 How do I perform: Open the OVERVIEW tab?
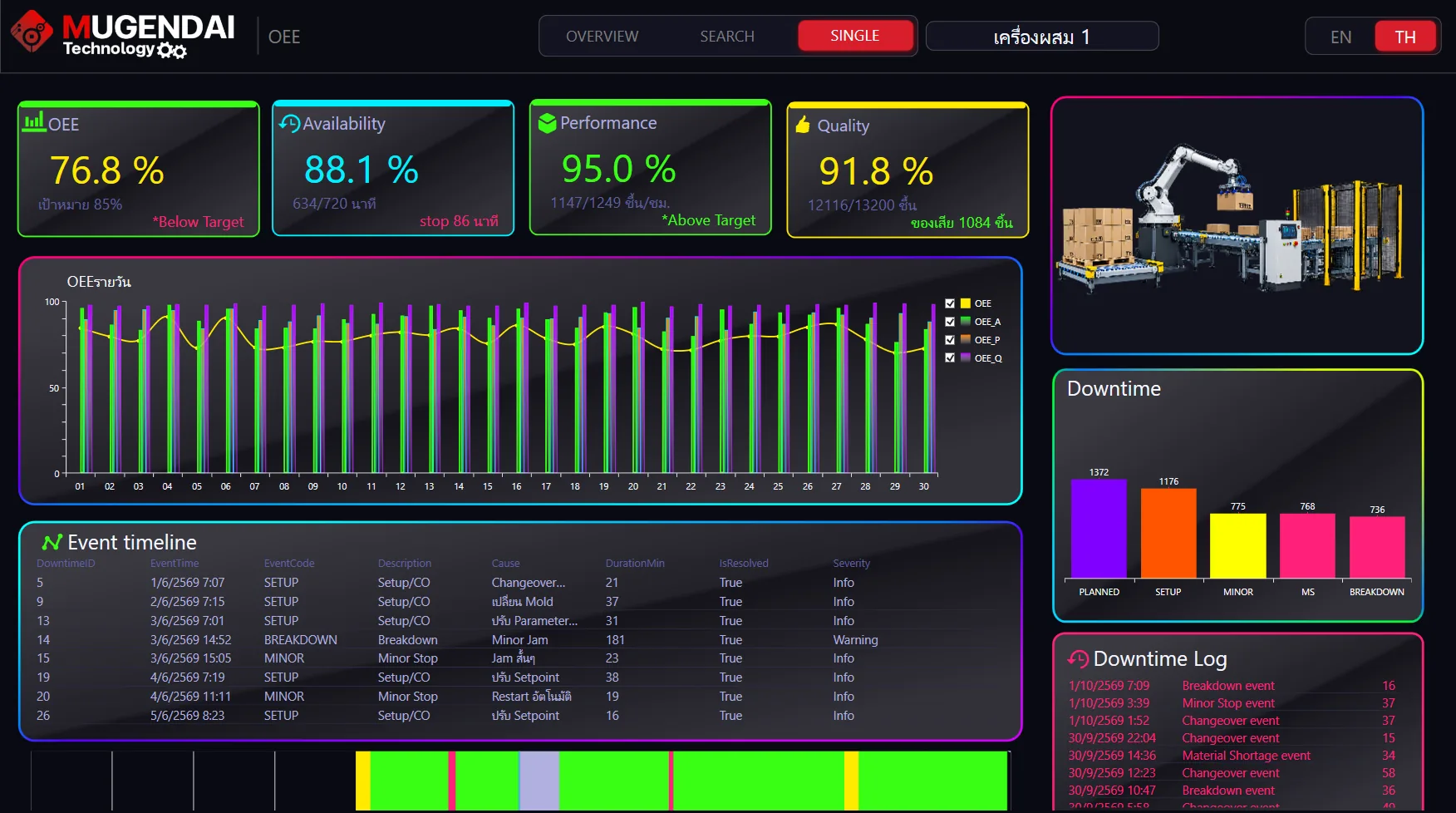602,37
